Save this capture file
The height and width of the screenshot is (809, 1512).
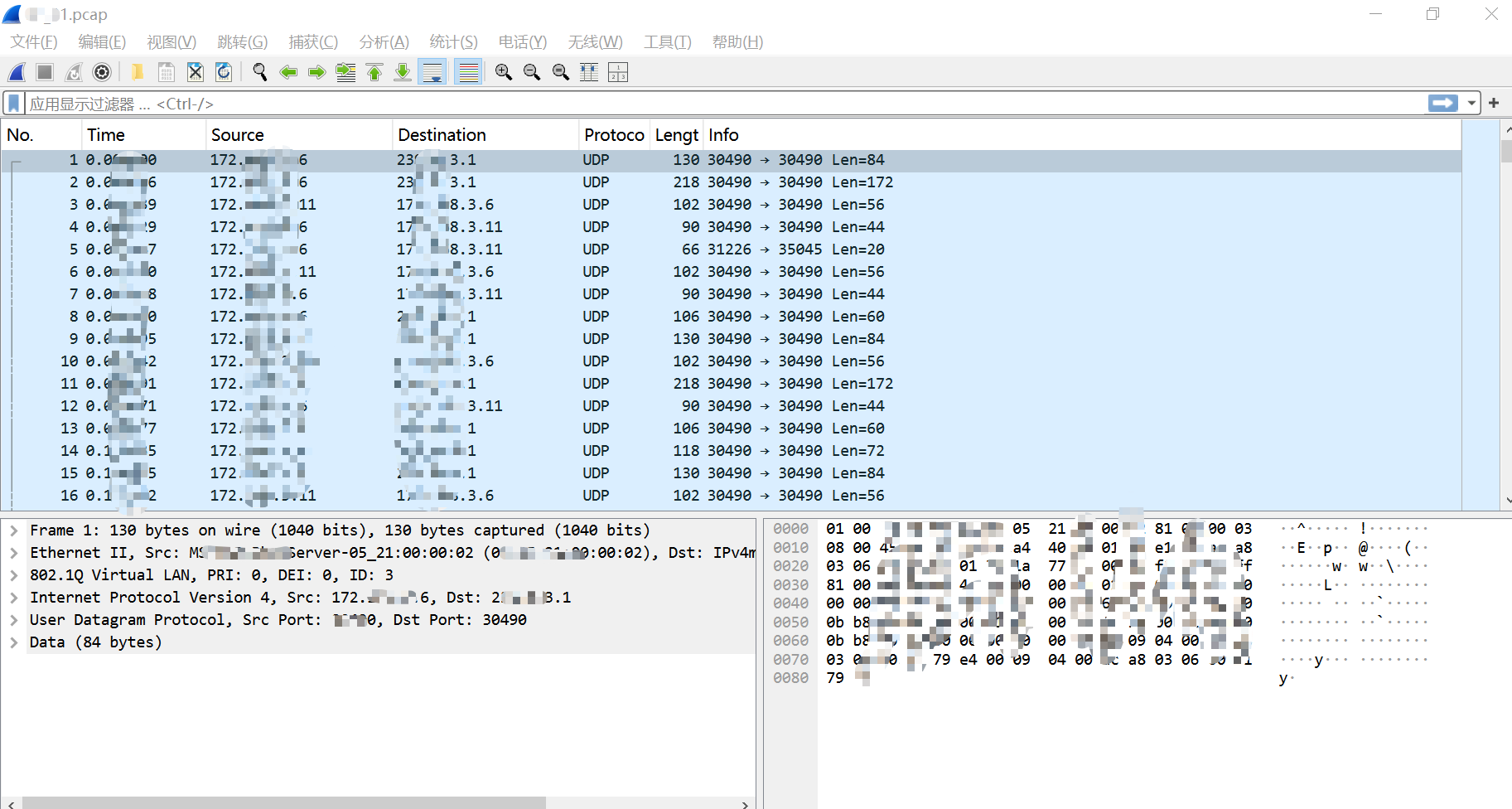click(x=167, y=73)
